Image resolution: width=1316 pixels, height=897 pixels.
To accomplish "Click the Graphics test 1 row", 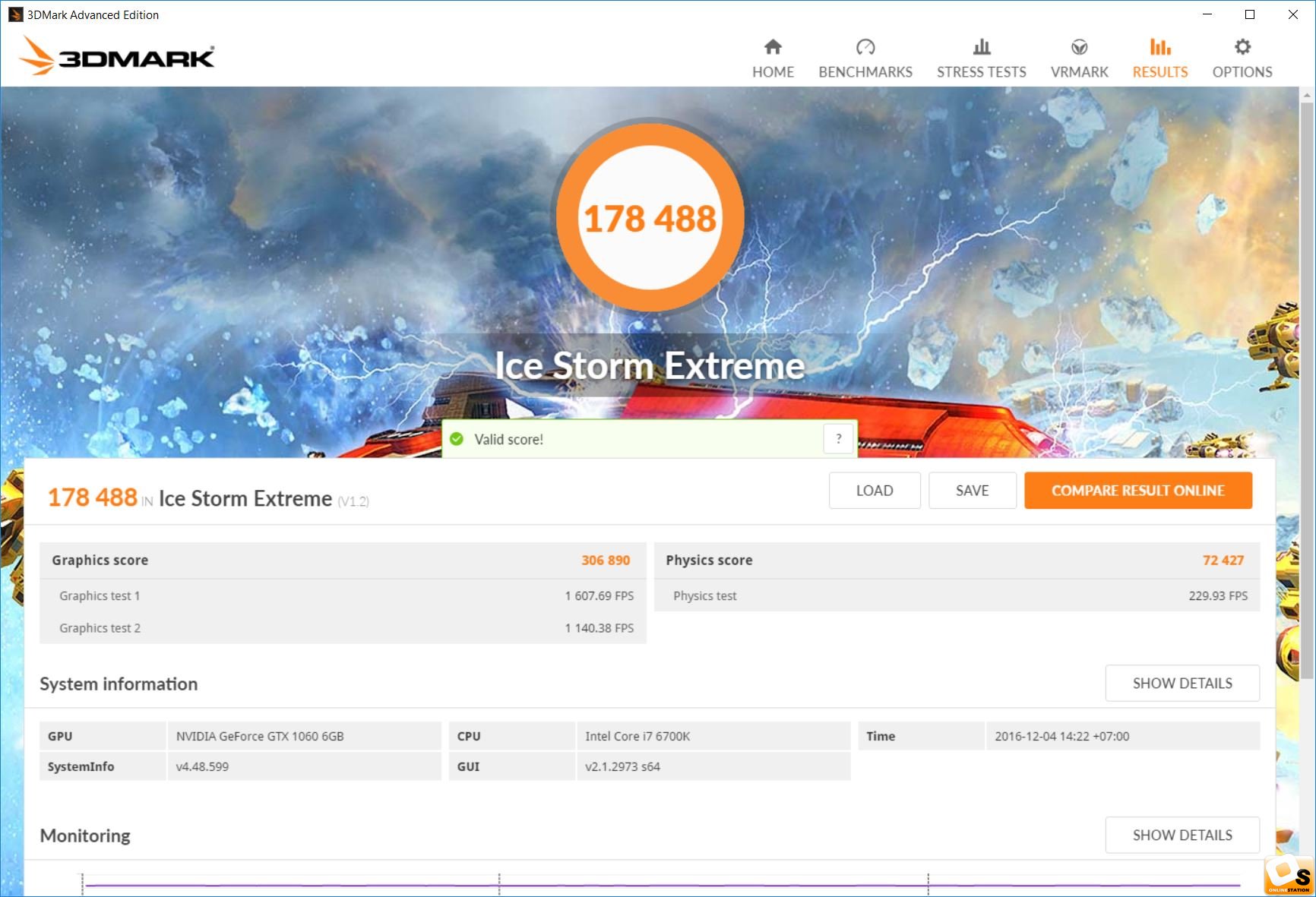I will point(343,596).
